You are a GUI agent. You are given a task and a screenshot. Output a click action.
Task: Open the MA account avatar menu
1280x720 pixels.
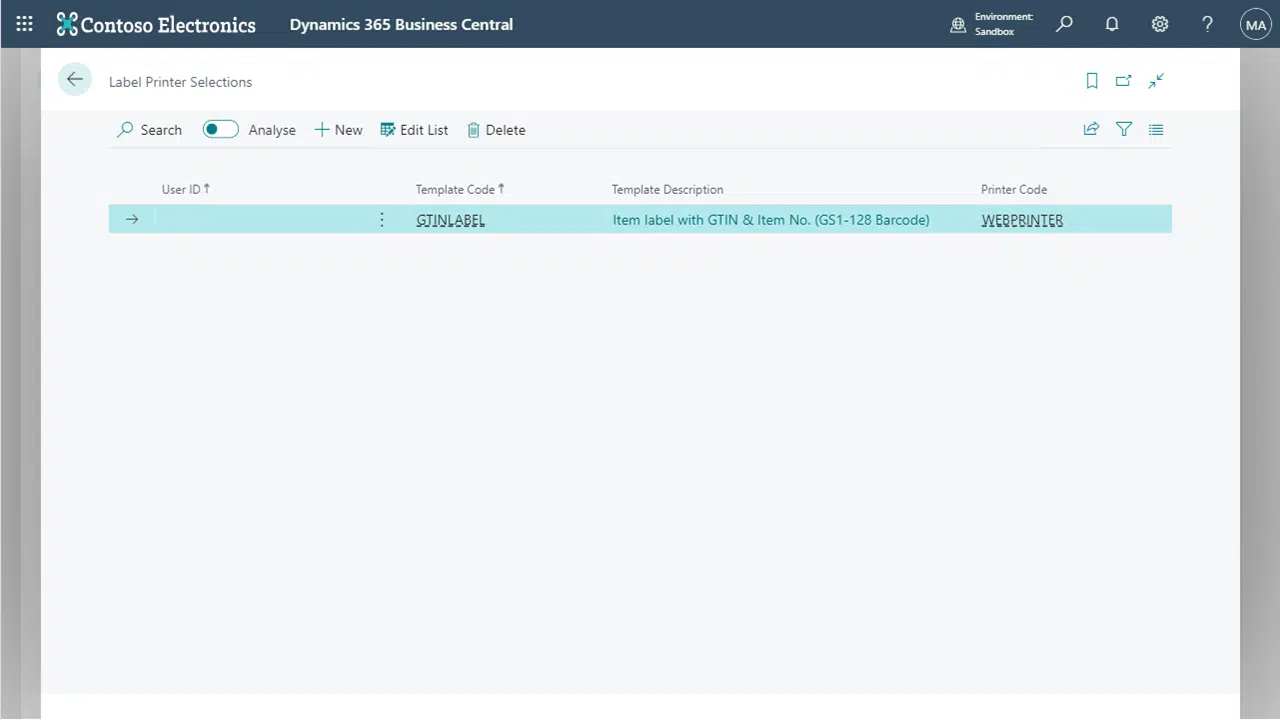point(1255,24)
